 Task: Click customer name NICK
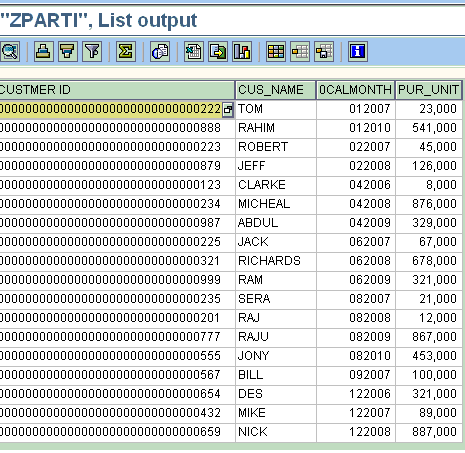253,432
